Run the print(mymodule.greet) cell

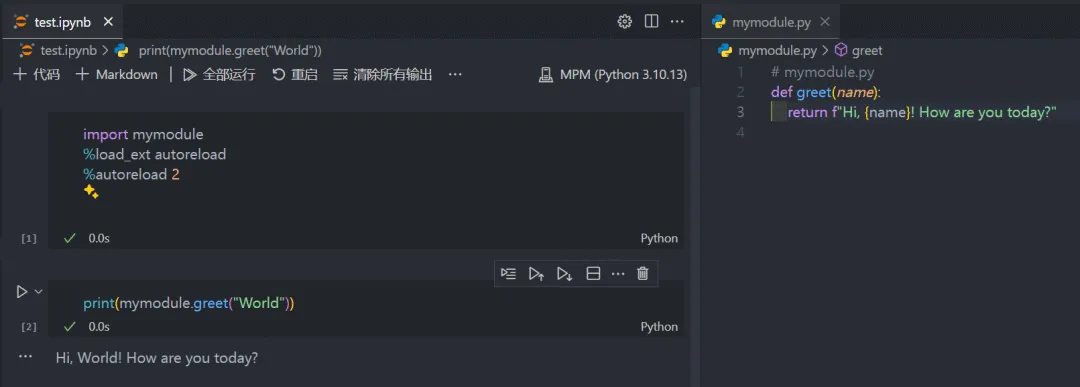[21, 292]
